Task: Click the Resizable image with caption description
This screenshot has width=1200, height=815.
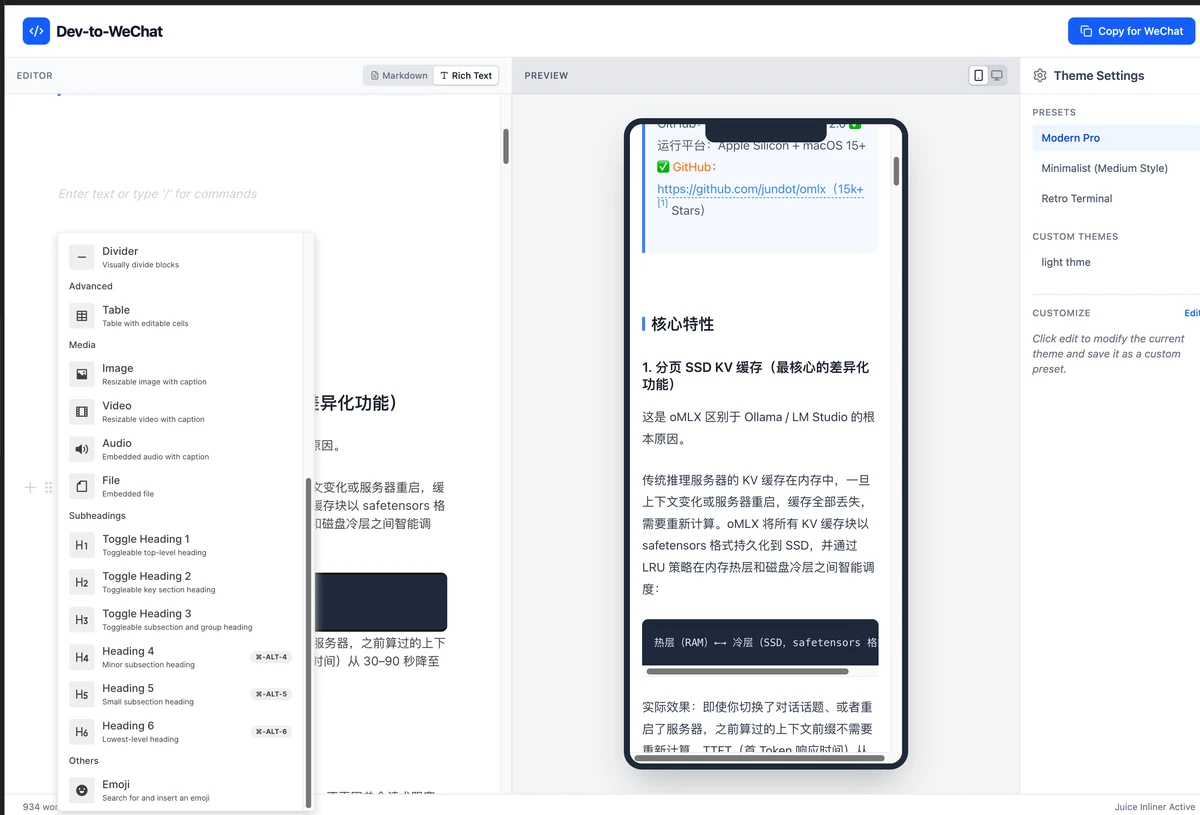Action: point(154,382)
